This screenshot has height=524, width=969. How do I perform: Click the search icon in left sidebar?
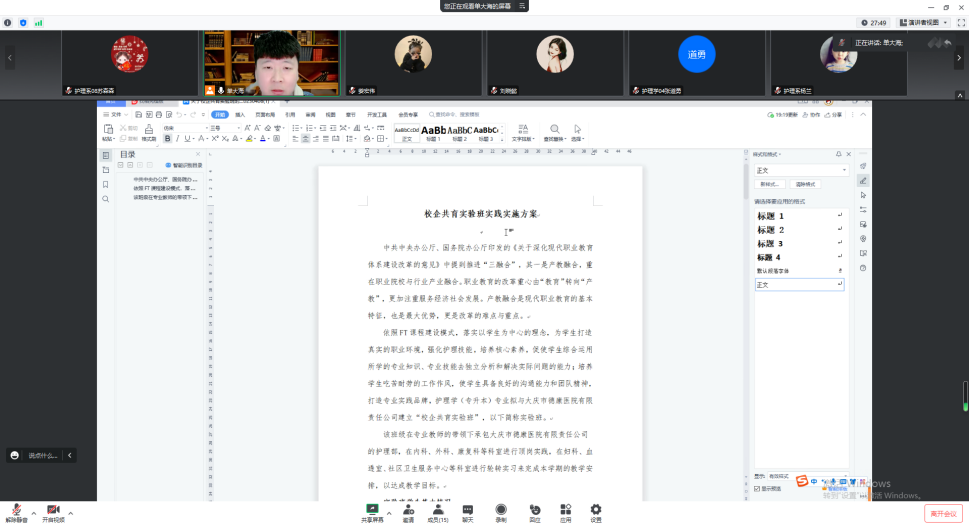[106, 199]
